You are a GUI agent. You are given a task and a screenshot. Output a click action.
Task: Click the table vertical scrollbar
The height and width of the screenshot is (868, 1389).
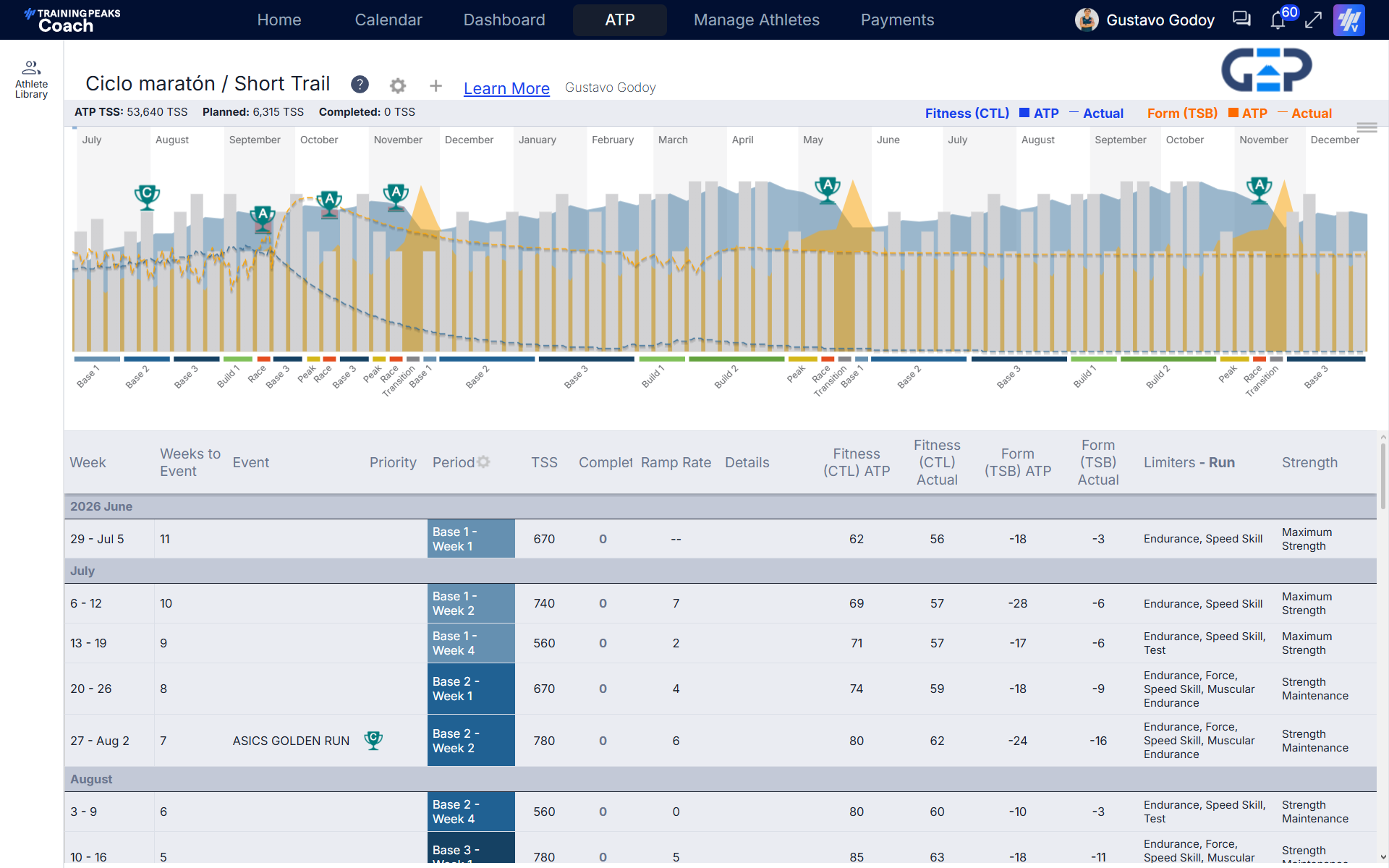coord(1382,477)
